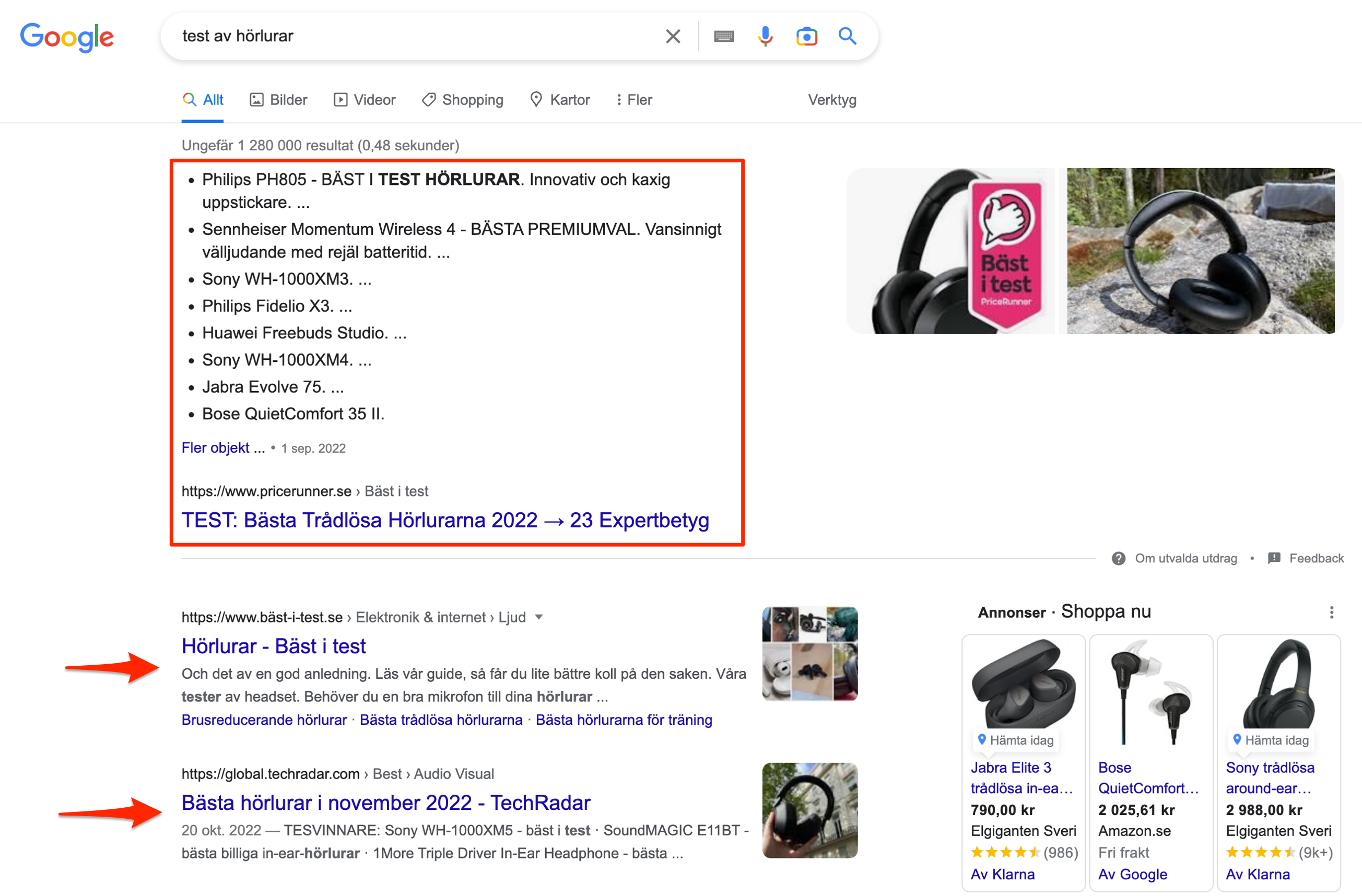1362x896 pixels.
Task: Open the 'Om utvalda utdrag' link
Action: (x=1185, y=558)
